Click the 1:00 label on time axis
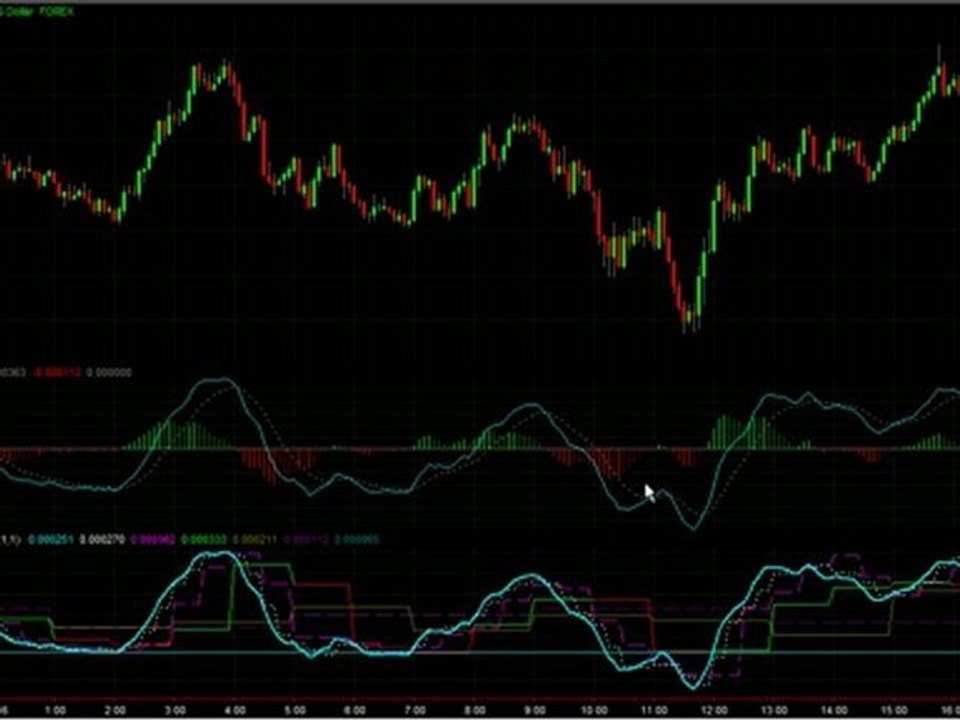Screen dimensions: 960x720 click(56, 710)
